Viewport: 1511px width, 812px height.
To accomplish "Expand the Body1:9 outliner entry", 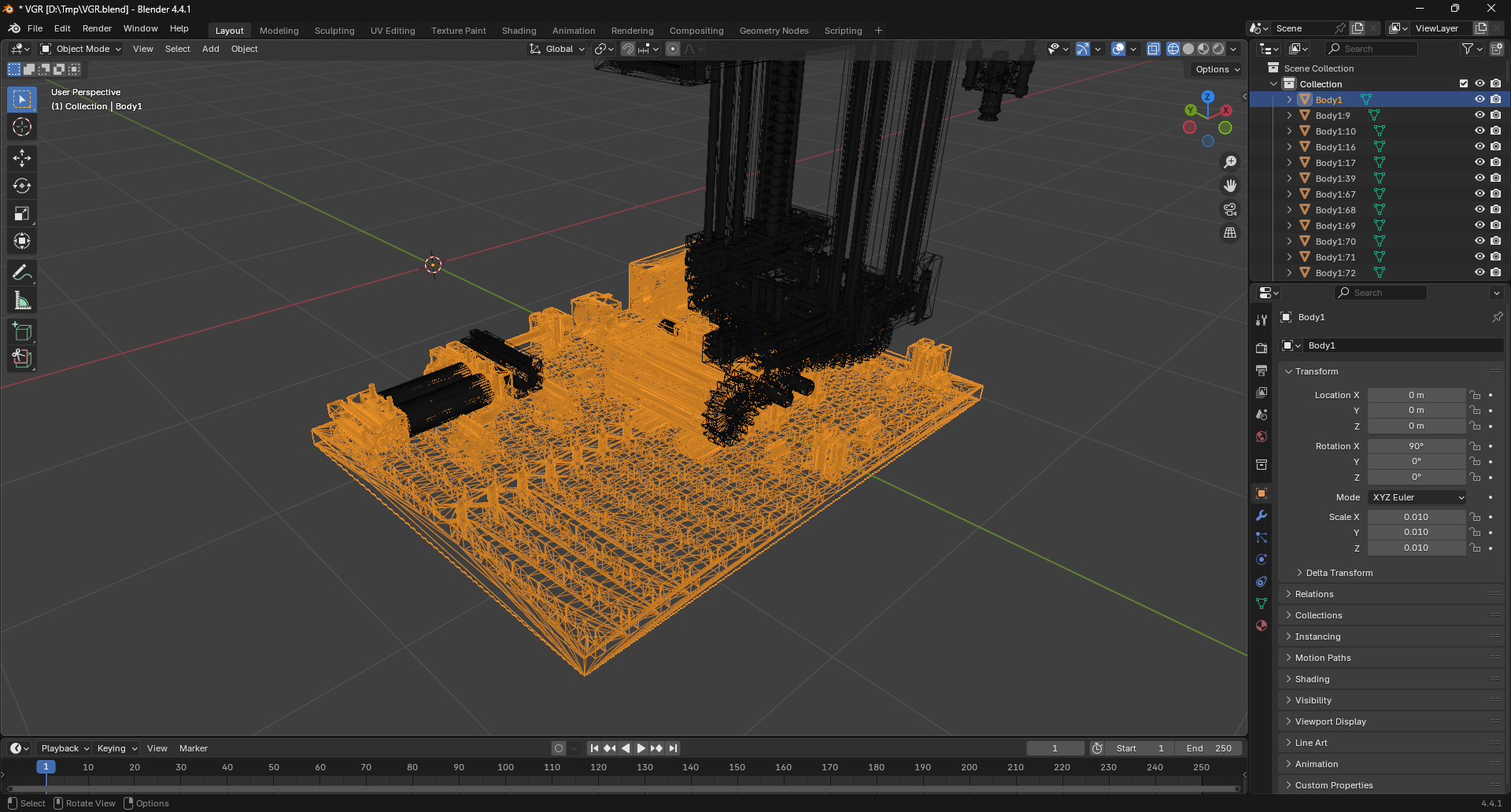I will pyautogui.click(x=1288, y=115).
